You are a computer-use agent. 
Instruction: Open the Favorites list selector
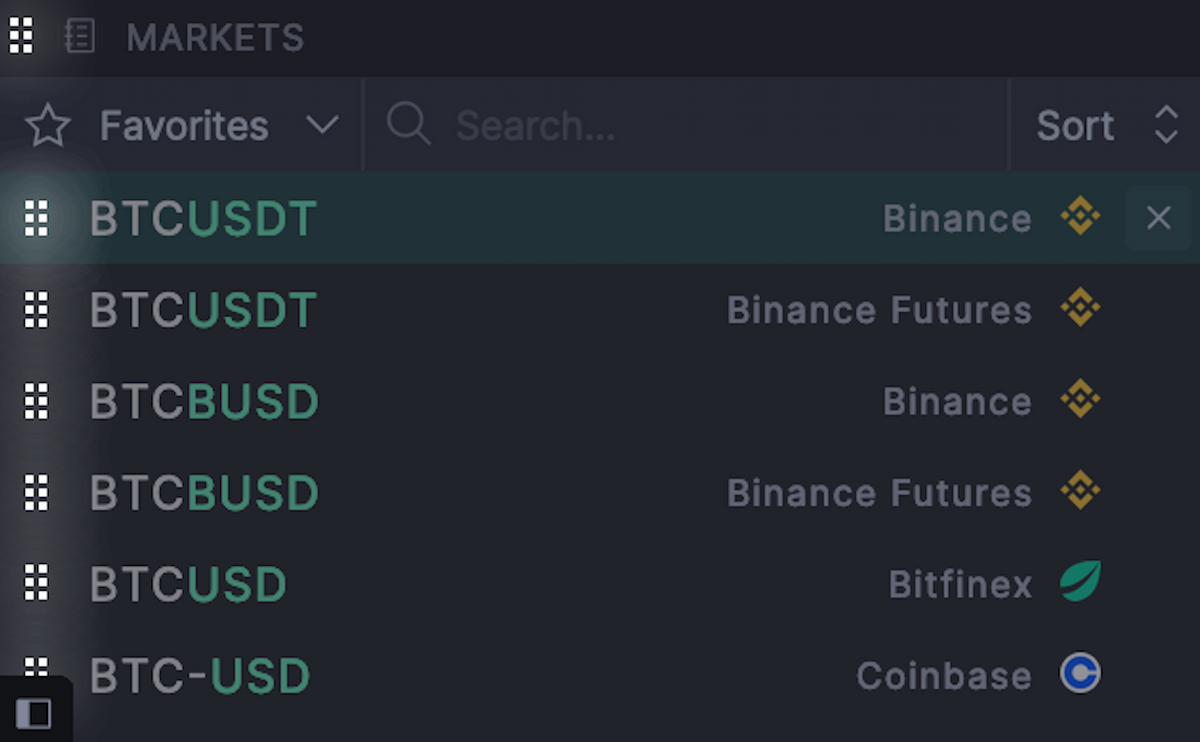coord(182,126)
